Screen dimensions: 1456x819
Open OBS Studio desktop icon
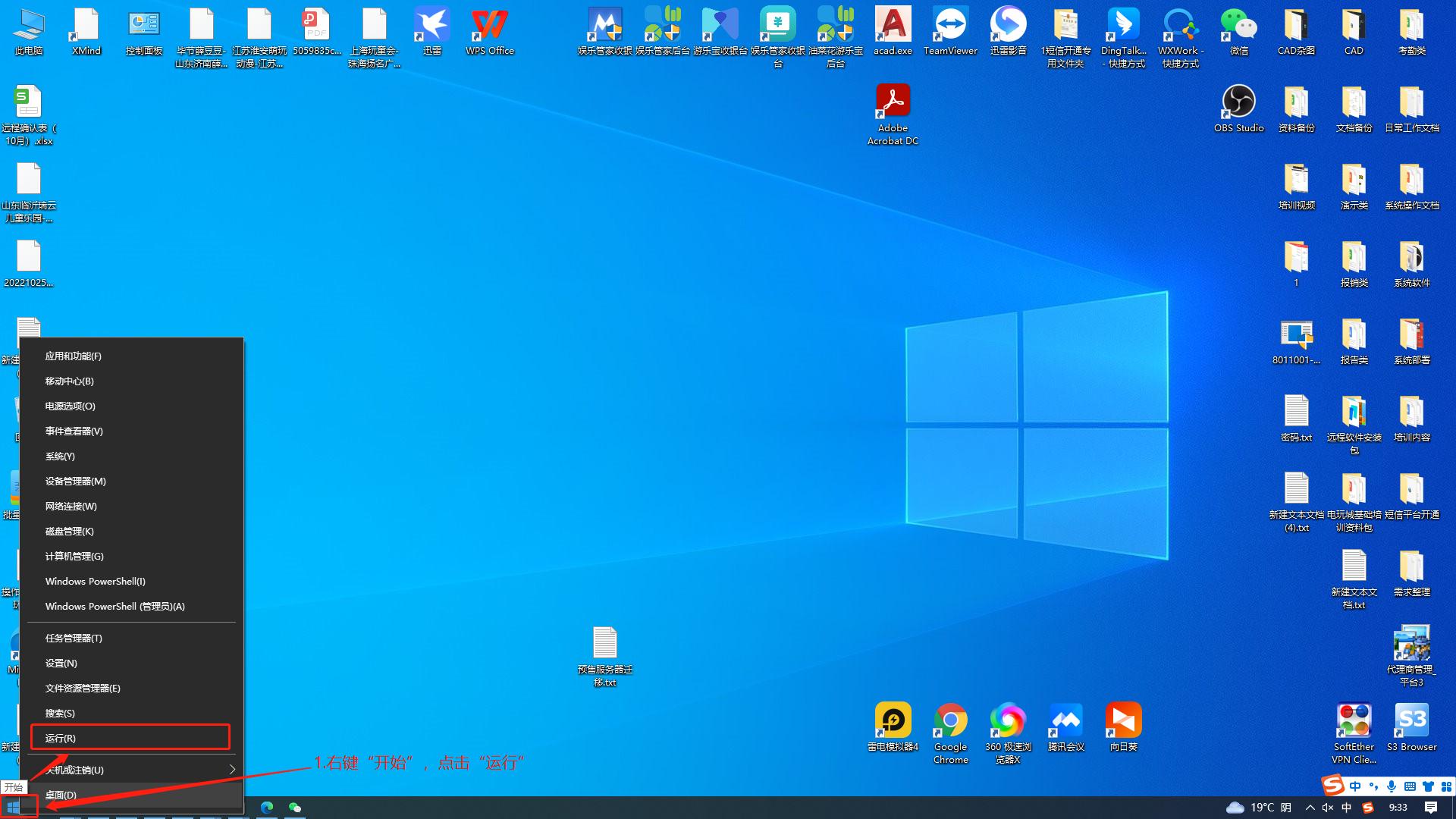point(1239,109)
